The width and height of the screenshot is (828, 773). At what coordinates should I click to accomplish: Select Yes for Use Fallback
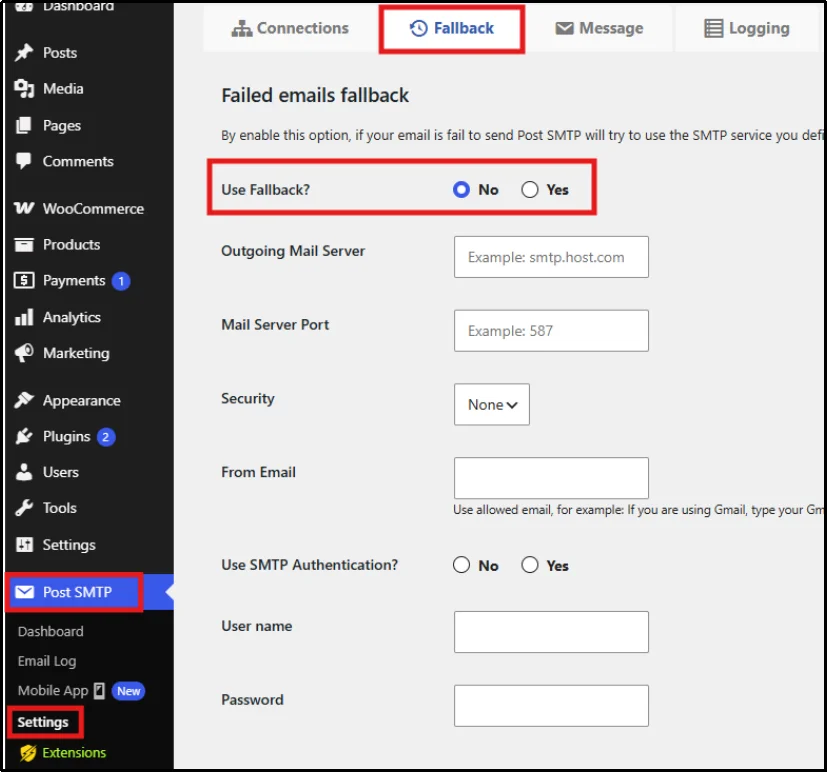point(530,189)
